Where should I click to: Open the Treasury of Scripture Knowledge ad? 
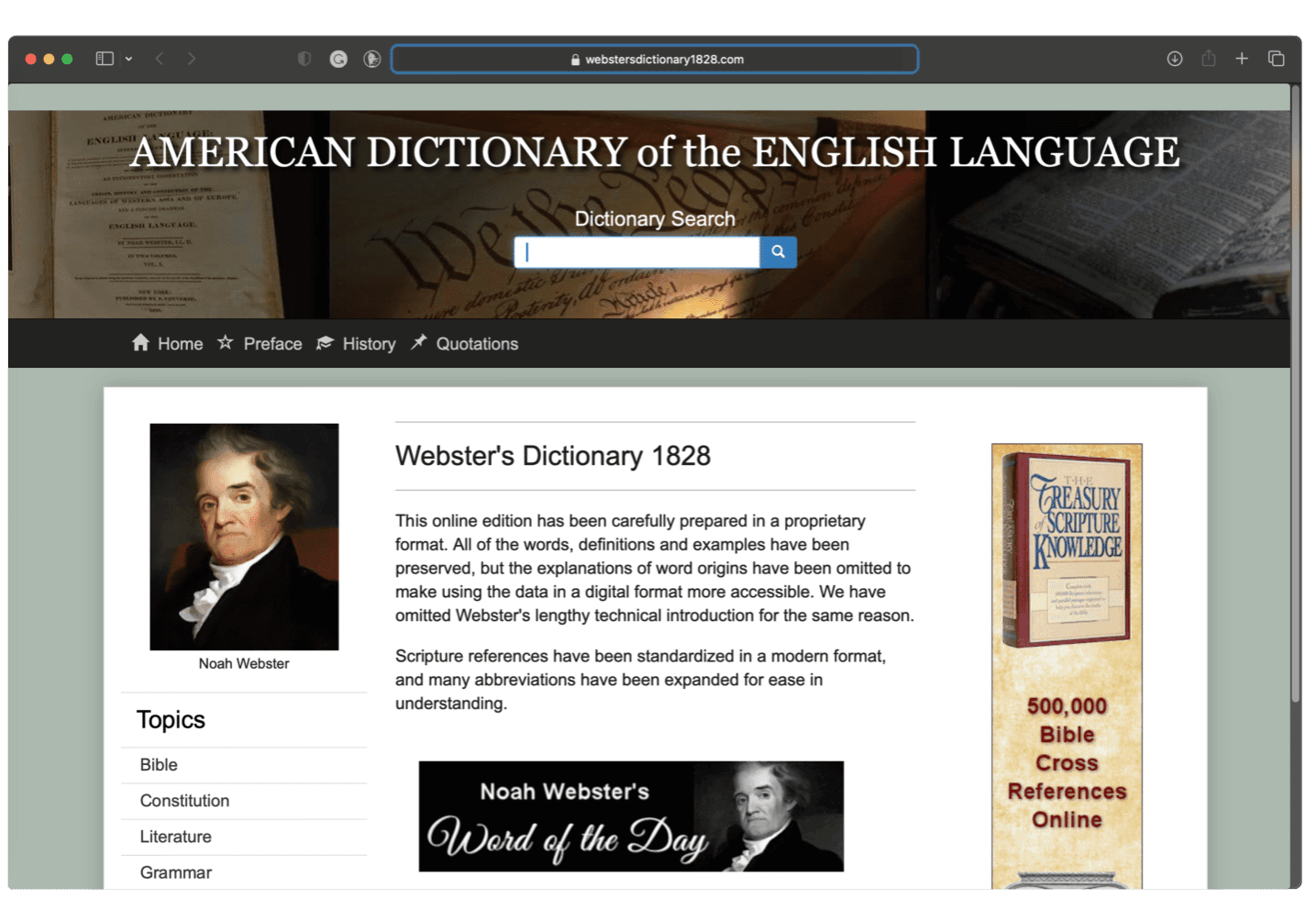coord(1067,666)
